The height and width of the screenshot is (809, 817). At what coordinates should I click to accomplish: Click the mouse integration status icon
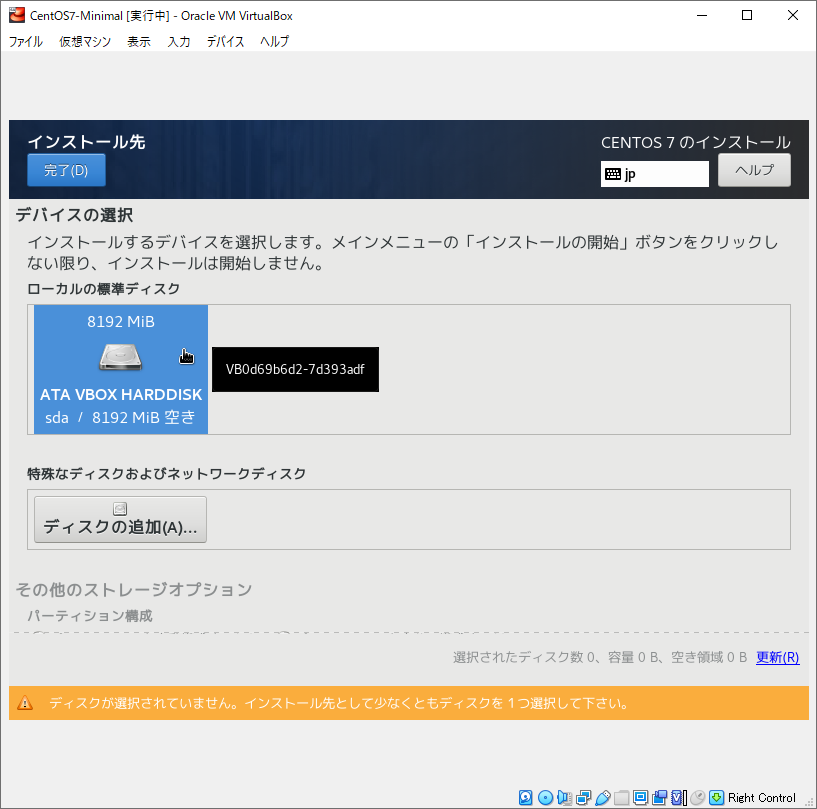tap(697, 798)
